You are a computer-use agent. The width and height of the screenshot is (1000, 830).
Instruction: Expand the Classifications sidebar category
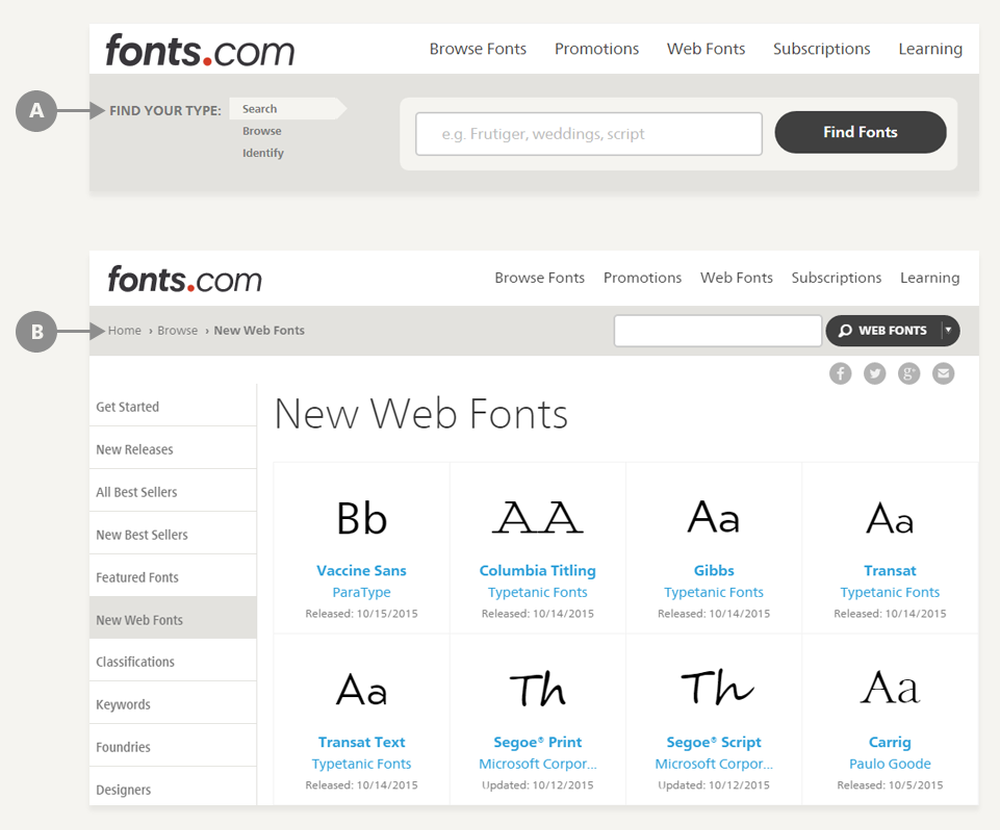135,661
